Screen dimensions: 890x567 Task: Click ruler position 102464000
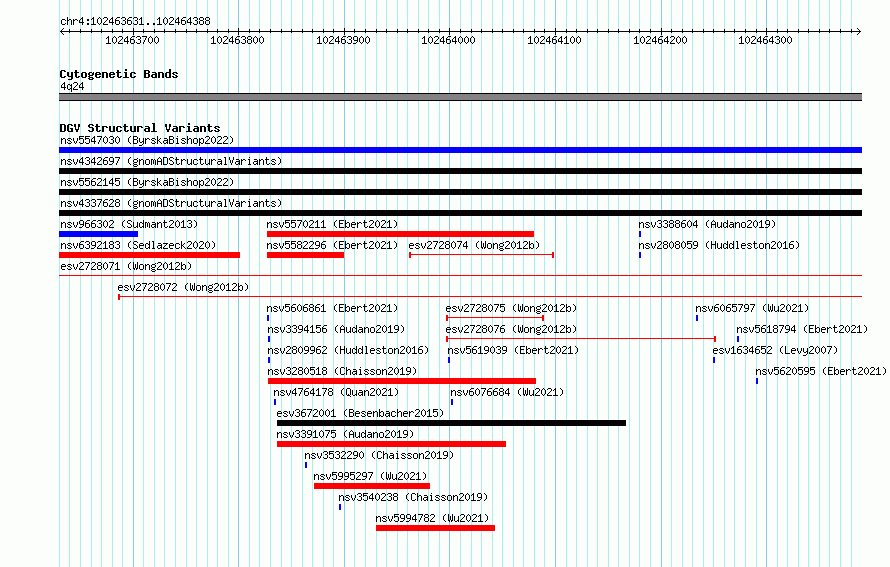448,40
